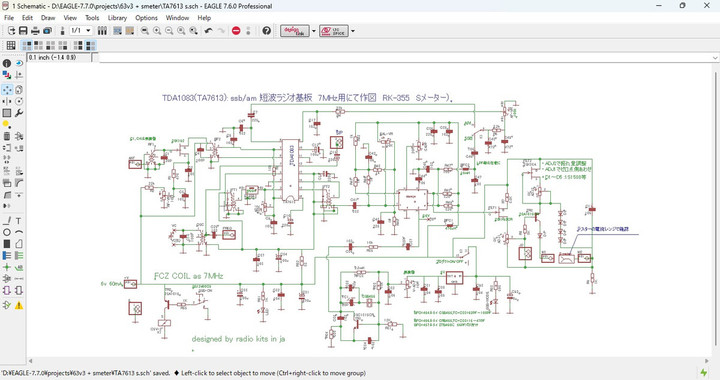Screen dimensions: 720x380
Task: Open the Window menu
Action: coord(177,18)
